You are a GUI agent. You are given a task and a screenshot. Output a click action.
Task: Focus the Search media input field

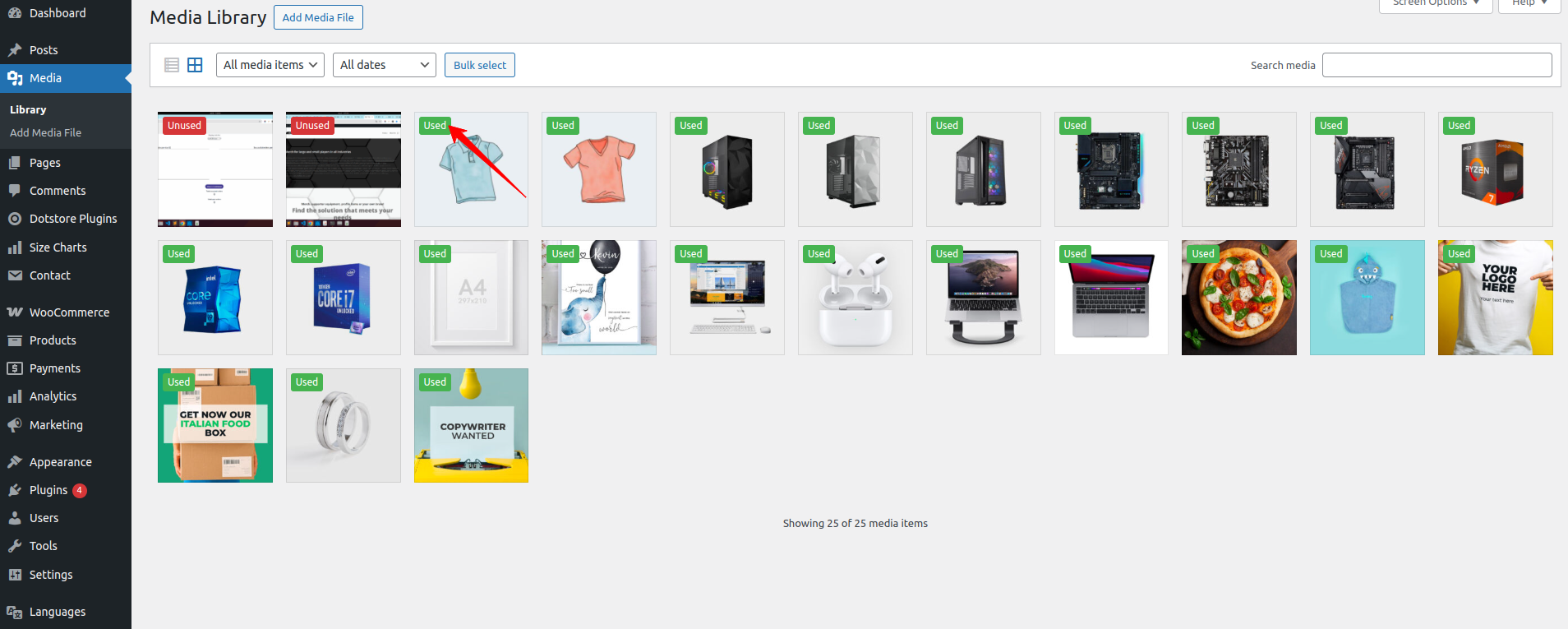point(1437,65)
